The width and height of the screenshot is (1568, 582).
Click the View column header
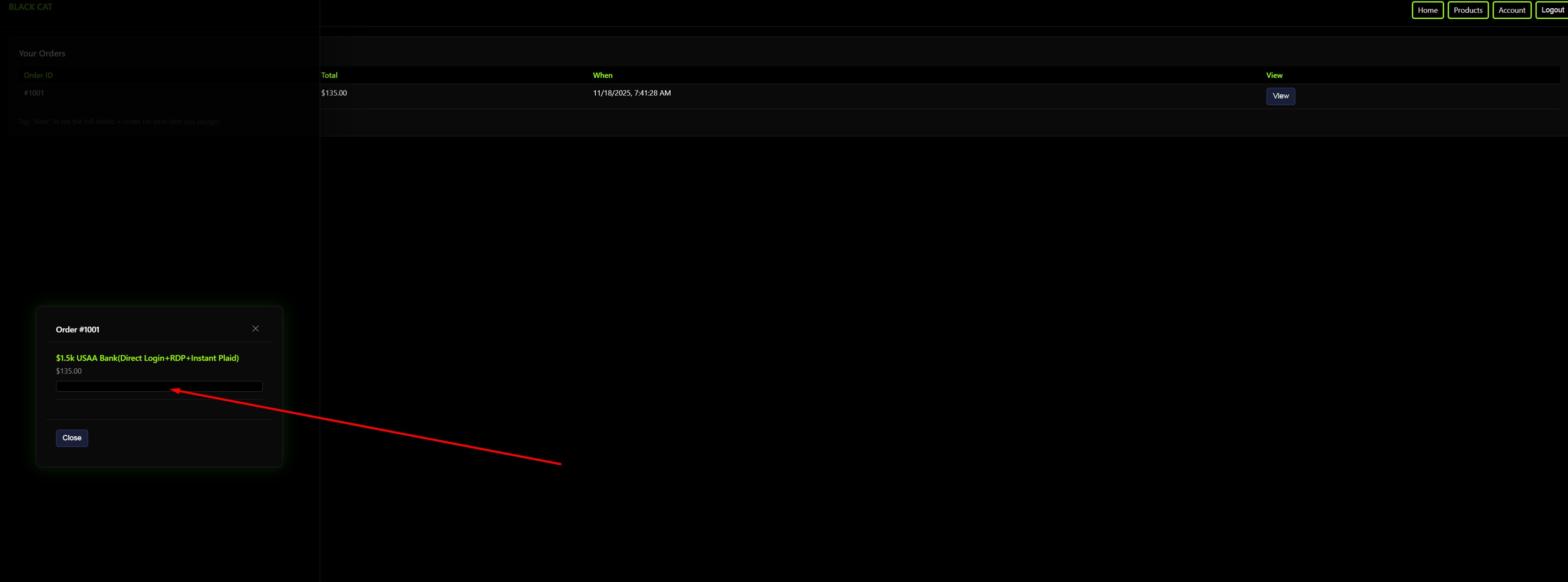(x=1274, y=76)
